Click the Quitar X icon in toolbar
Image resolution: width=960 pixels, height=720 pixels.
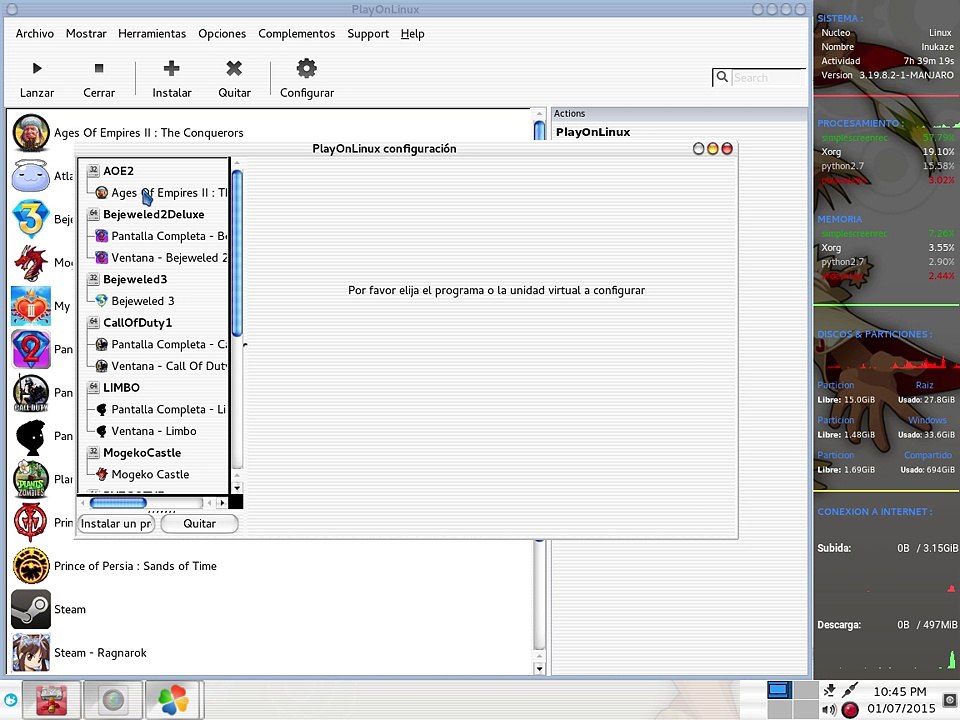(234, 68)
